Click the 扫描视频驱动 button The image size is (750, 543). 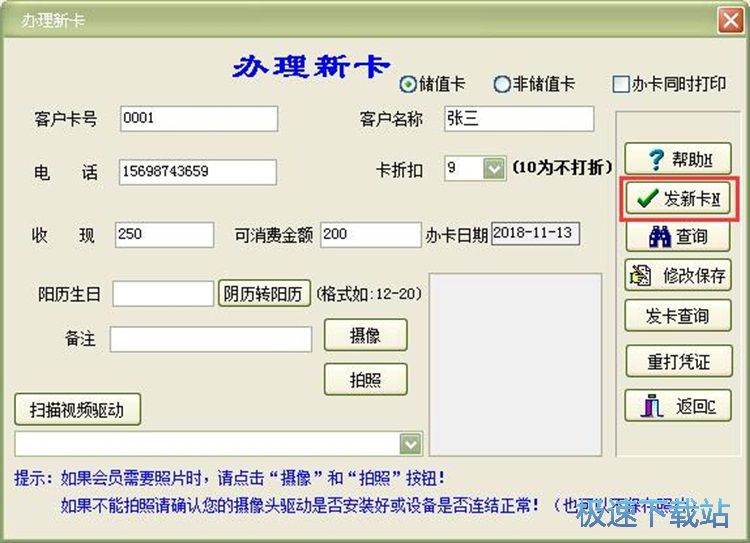pyautogui.click(x=77, y=410)
